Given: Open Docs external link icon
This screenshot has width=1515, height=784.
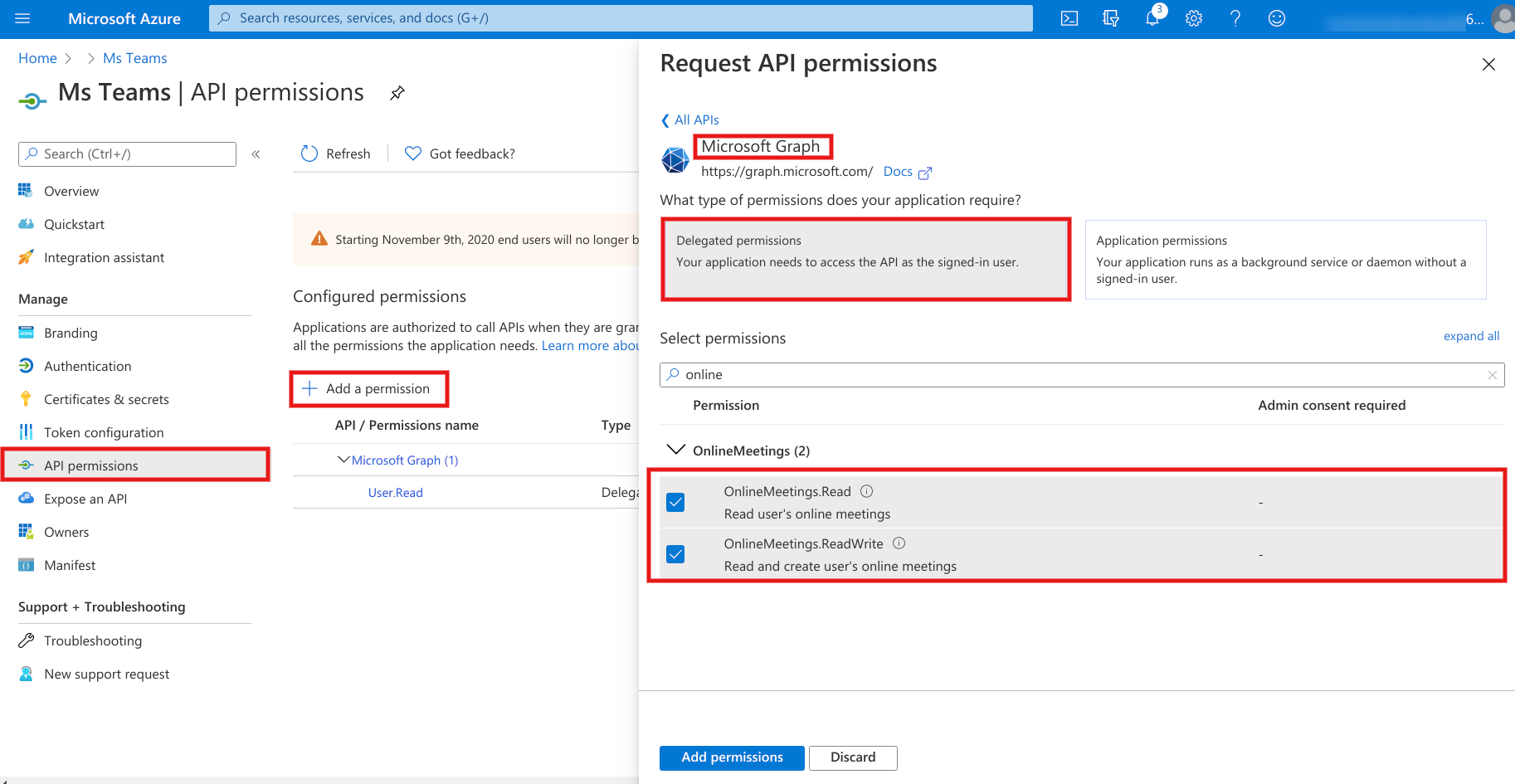Looking at the screenshot, I should coord(925,173).
